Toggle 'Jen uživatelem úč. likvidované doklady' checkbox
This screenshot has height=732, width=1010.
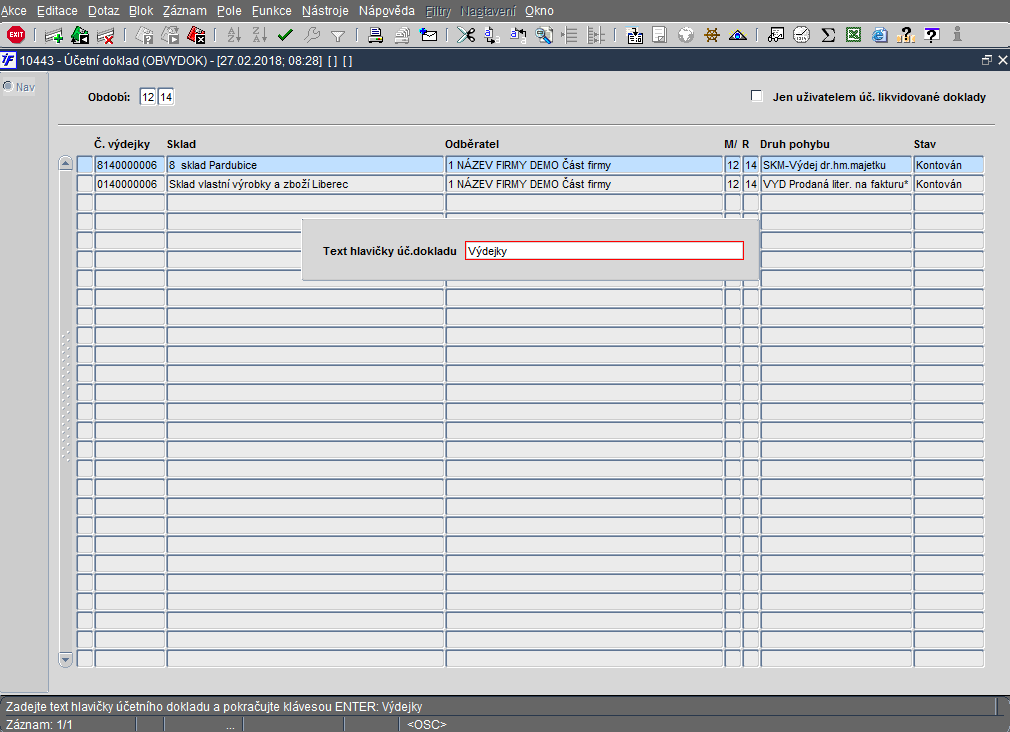(757, 96)
